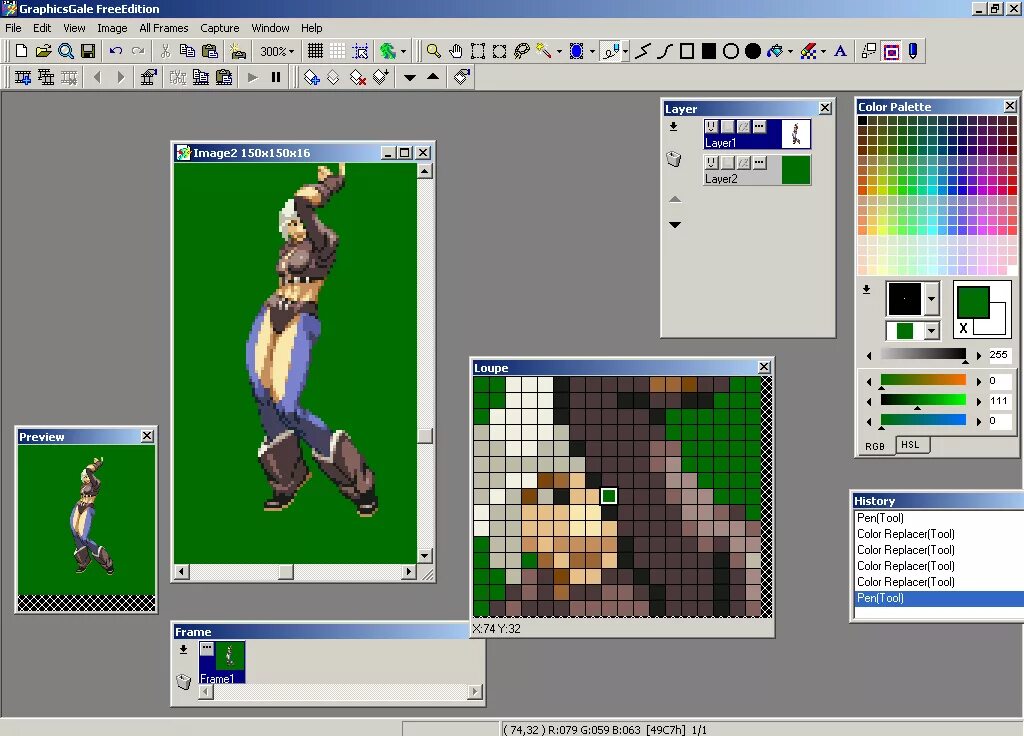Open the Color Replacer options dropdown
Image resolution: width=1024 pixels, height=736 pixels.
pyautogui.click(x=824, y=51)
